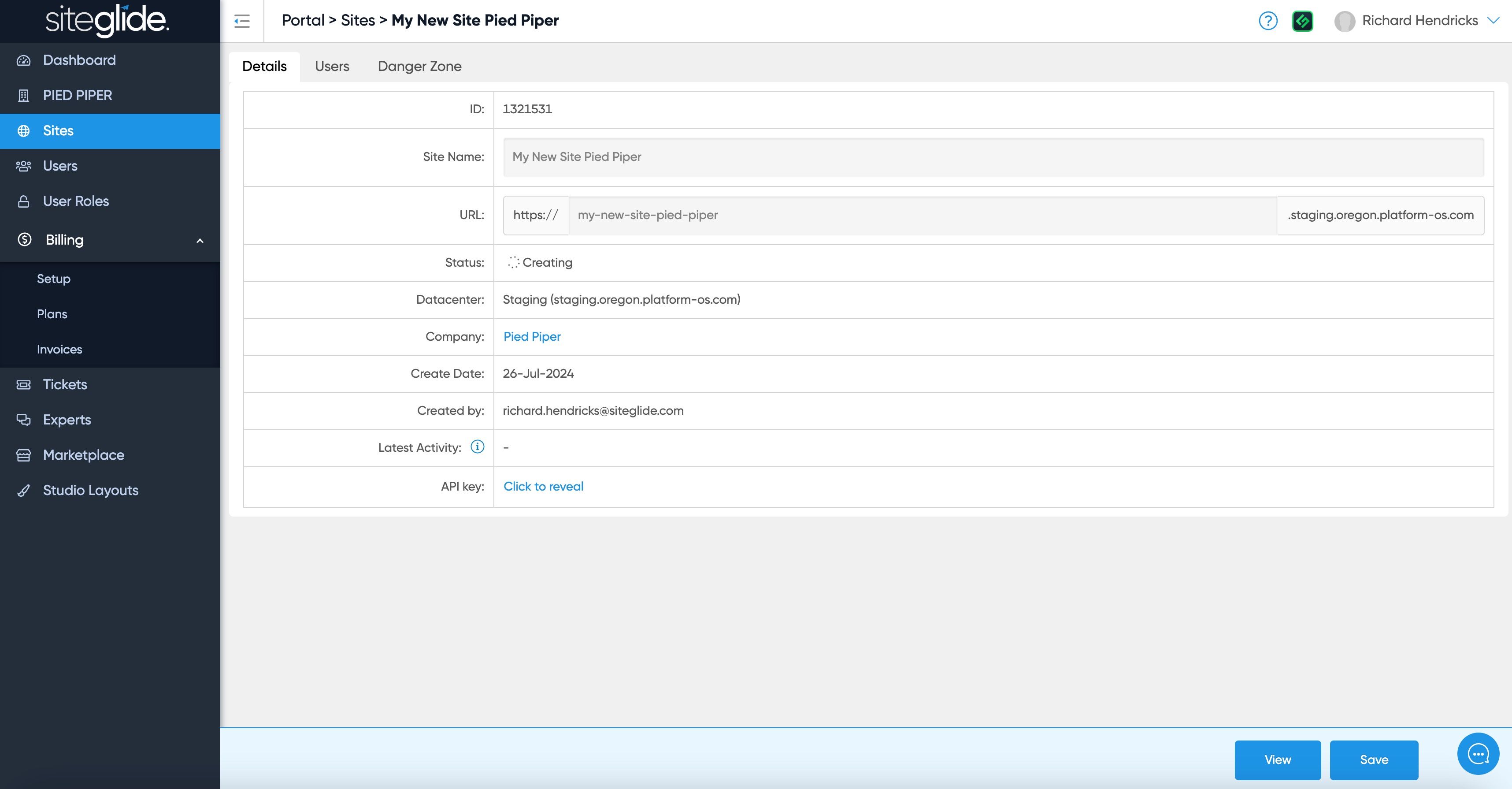Click the Sites globe icon
The width and height of the screenshot is (1512, 789).
coord(23,131)
